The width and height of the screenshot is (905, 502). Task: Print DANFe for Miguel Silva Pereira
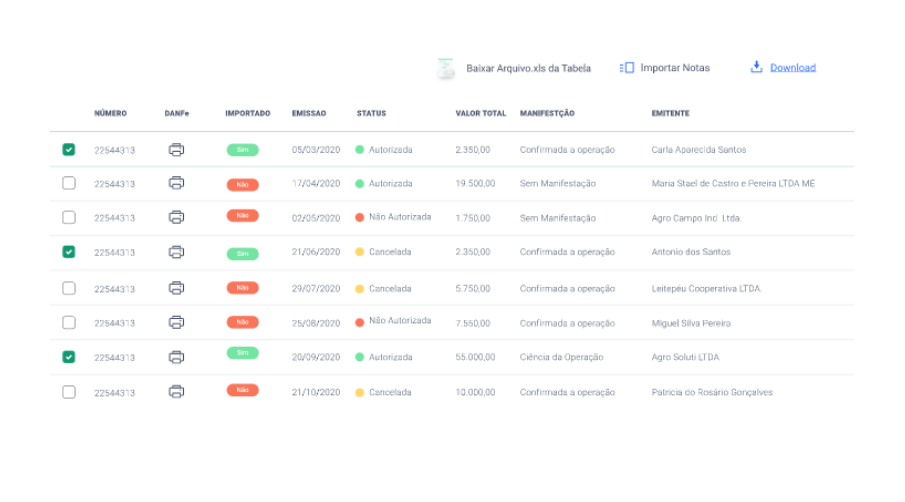click(x=176, y=322)
